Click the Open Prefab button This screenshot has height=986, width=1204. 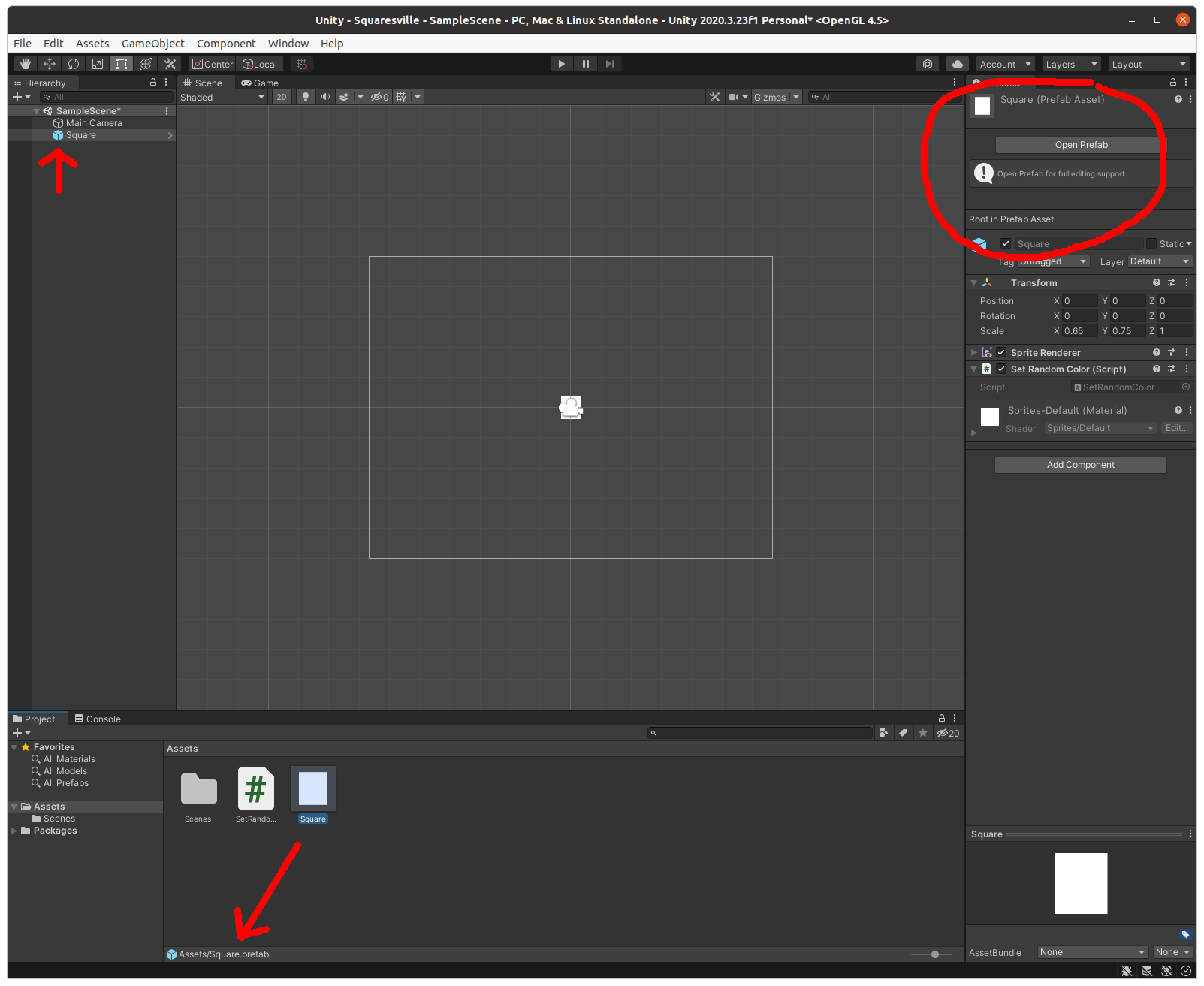(x=1081, y=144)
